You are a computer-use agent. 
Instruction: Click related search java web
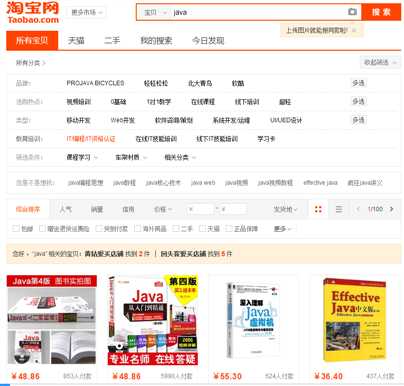tap(203, 183)
